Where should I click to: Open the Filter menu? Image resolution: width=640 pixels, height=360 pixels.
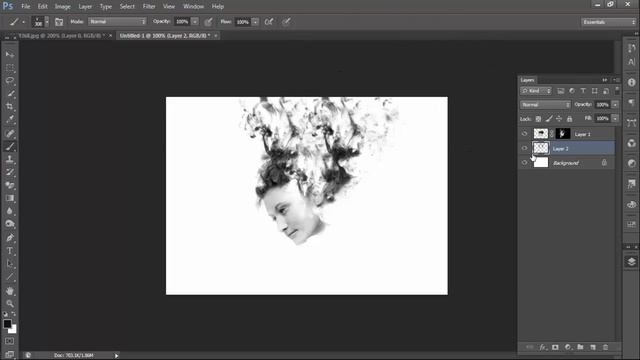pos(149,7)
